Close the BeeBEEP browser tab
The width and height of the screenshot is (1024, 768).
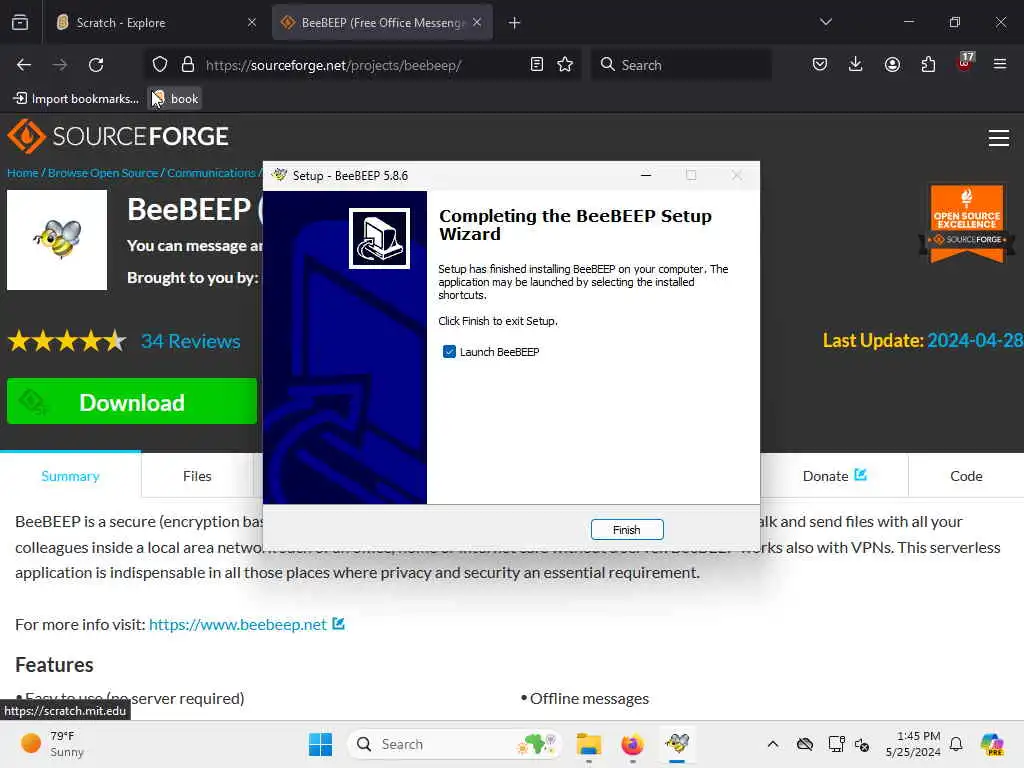coord(477,23)
